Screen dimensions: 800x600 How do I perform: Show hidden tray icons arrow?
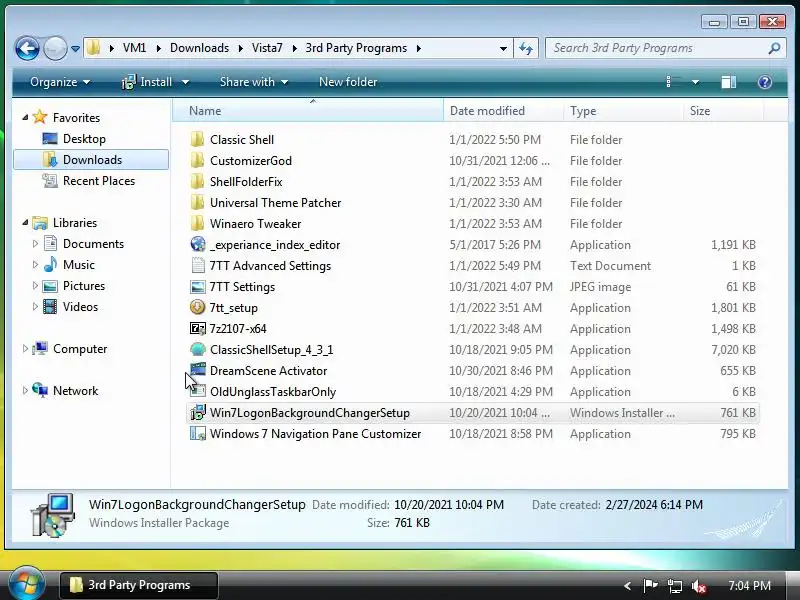pos(628,586)
